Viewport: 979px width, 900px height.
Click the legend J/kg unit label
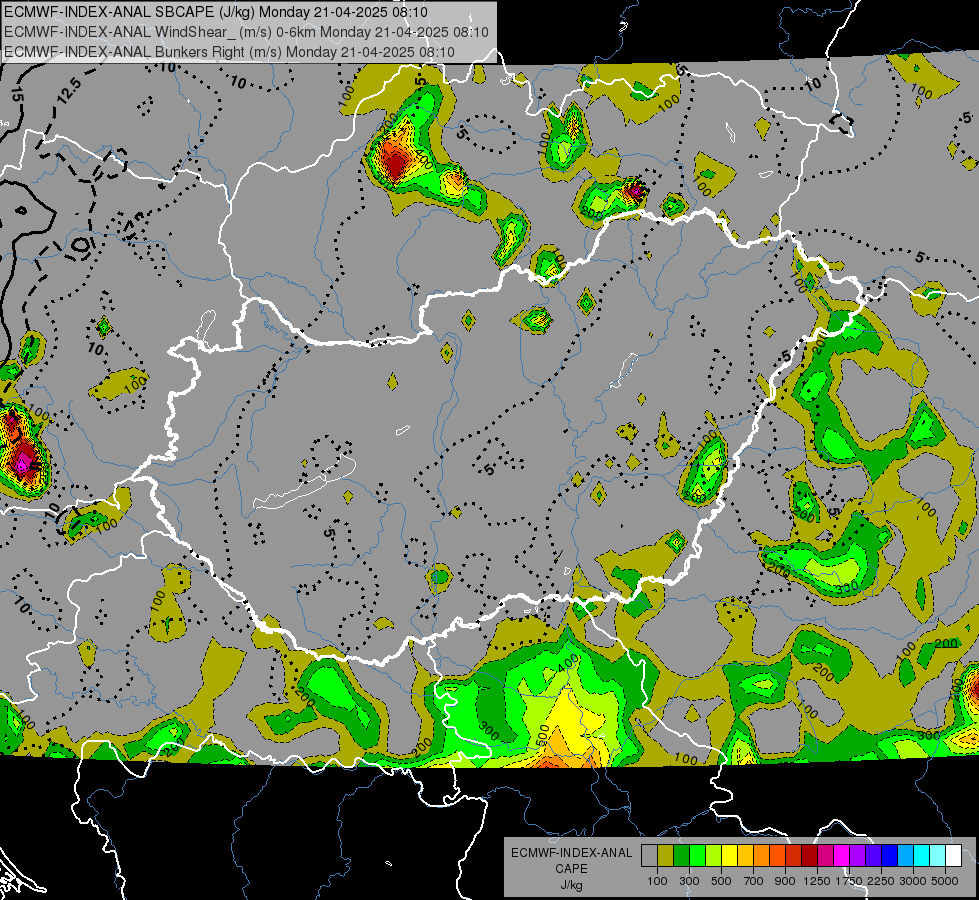click(571, 885)
